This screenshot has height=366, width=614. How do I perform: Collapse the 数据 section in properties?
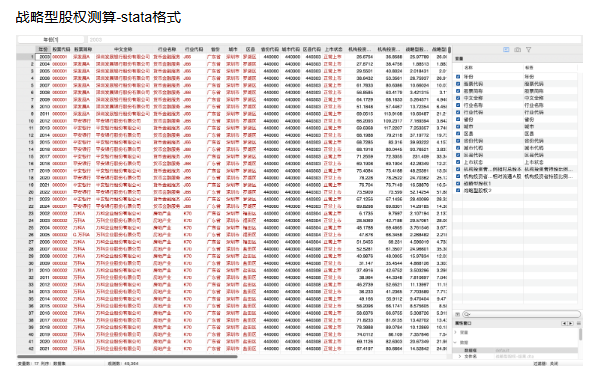tap(456, 342)
